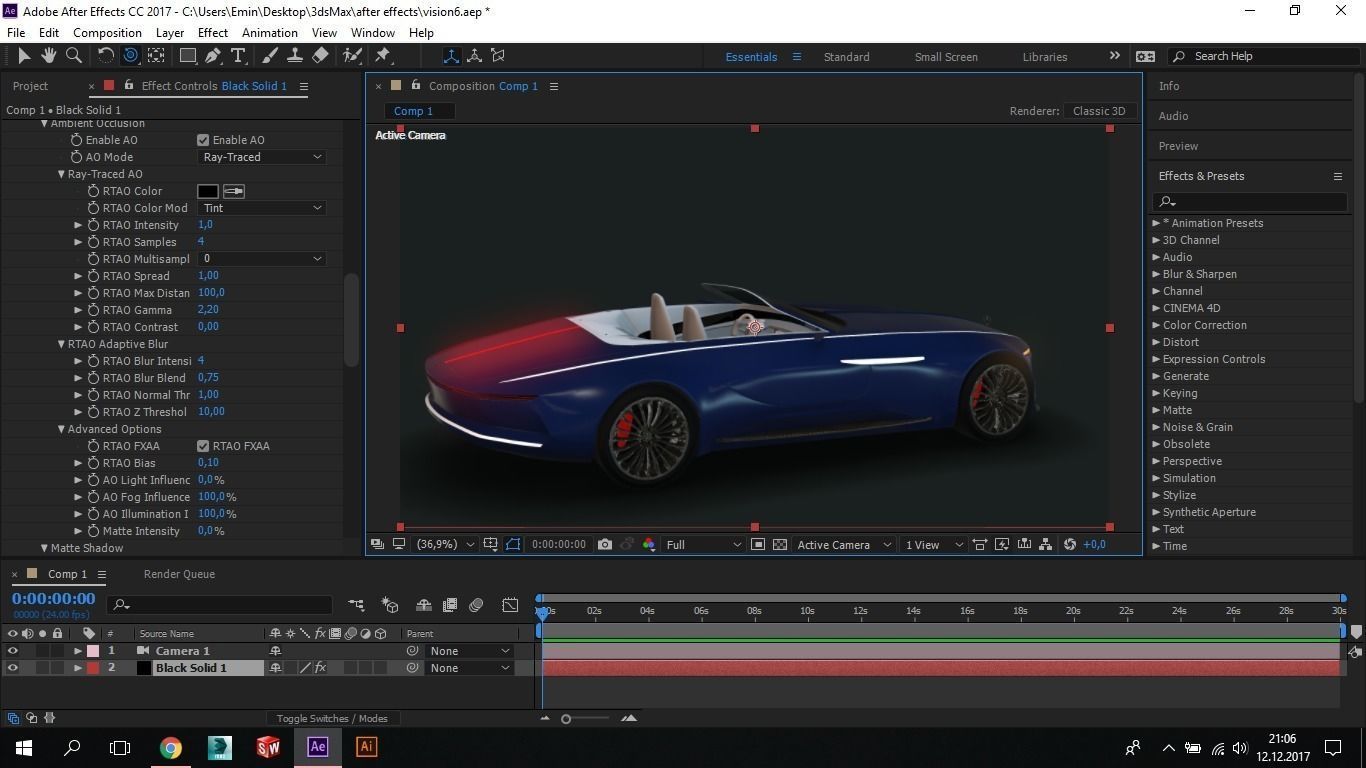Click the timeline zoom slider handle
Screen dimensions: 1366x768
pyautogui.click(x=566, y=718)
